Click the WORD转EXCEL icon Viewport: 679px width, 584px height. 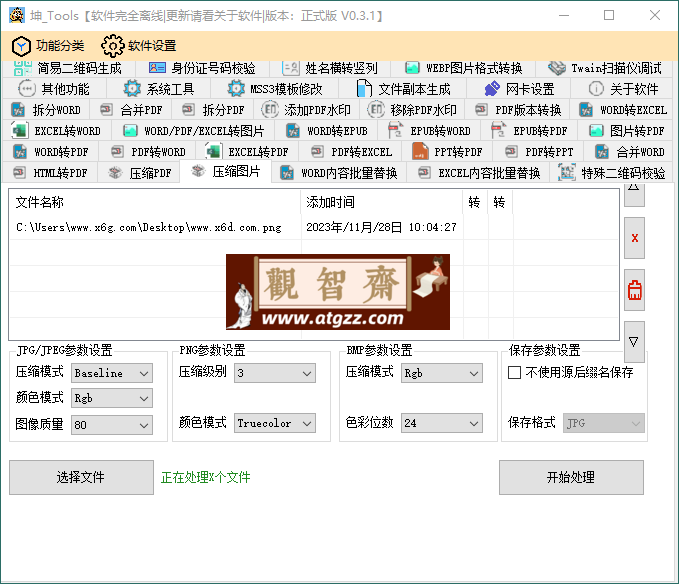[586, 110]
